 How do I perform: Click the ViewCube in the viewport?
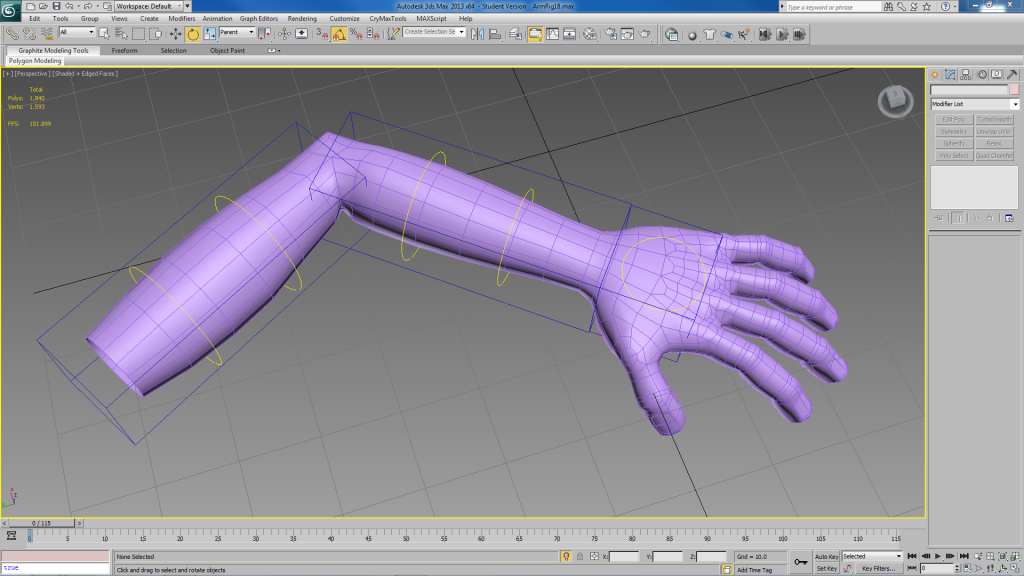coord(894,100)
